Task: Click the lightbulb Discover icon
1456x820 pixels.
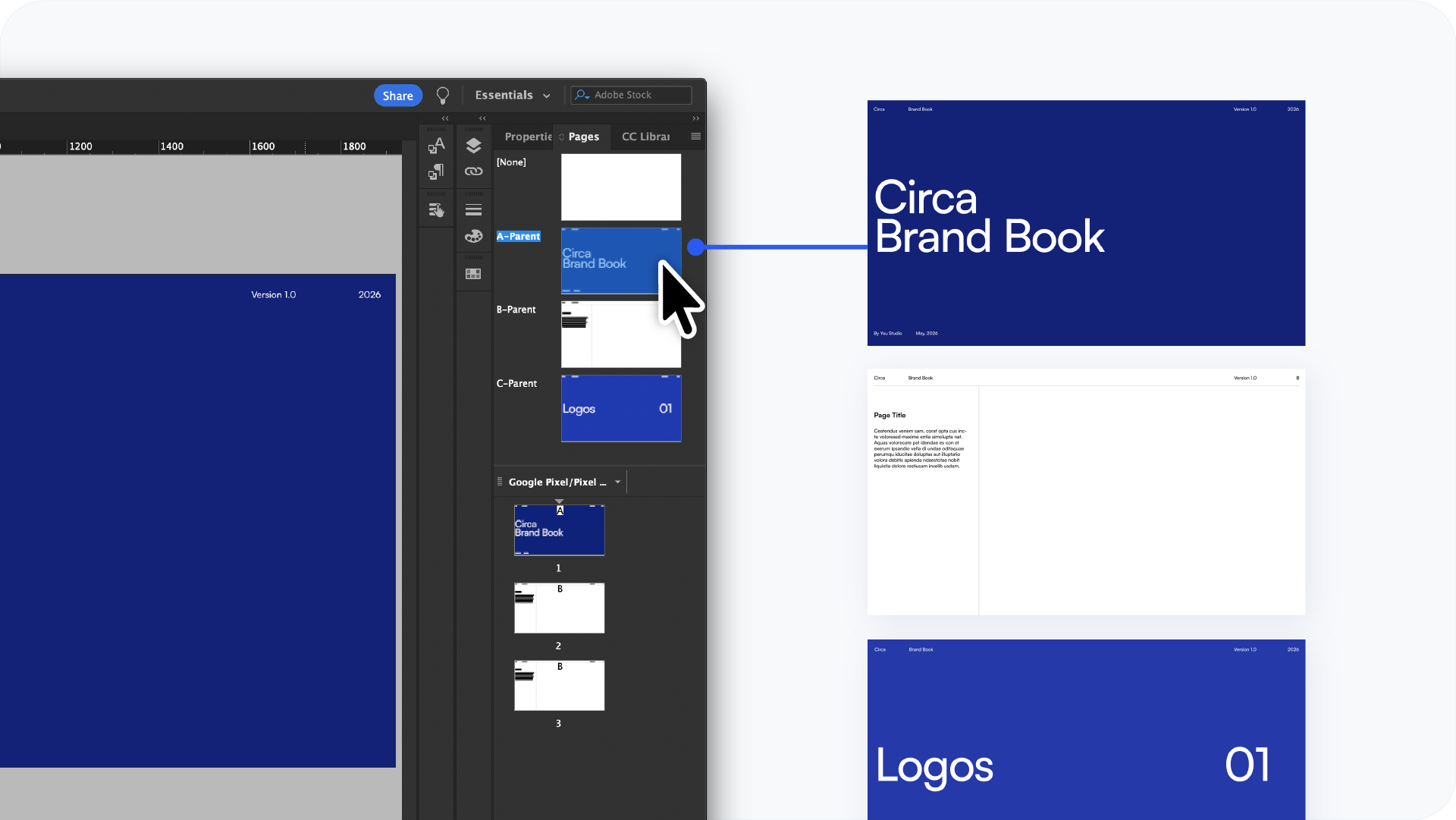Action: [x=443, y=96]
